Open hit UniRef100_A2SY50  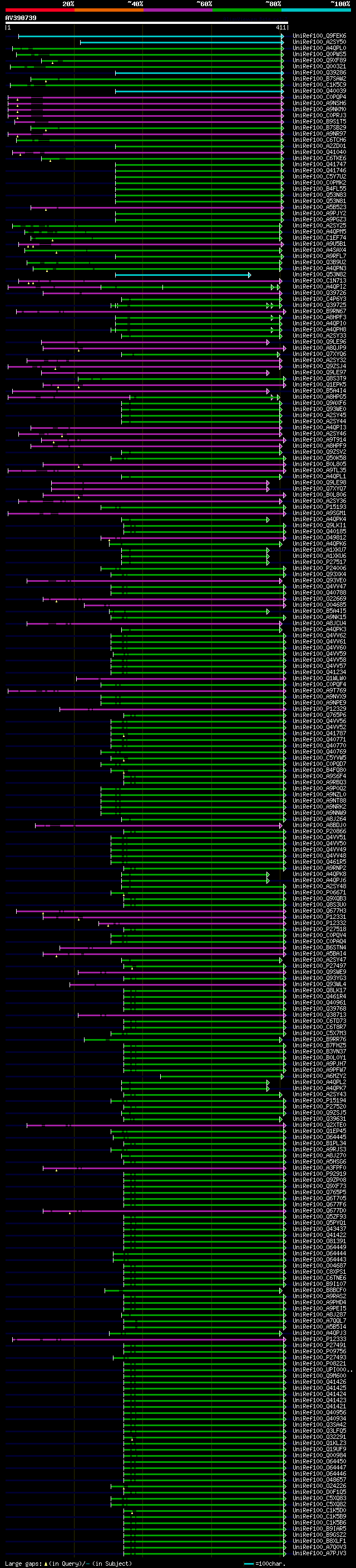pyautogui.click(x=319, y=42)
